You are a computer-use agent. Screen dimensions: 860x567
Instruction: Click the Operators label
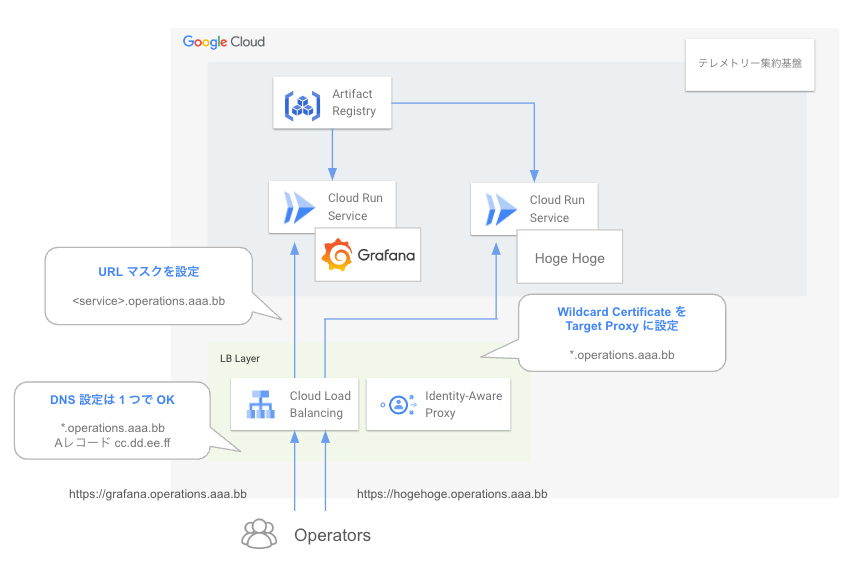(332, 535)
